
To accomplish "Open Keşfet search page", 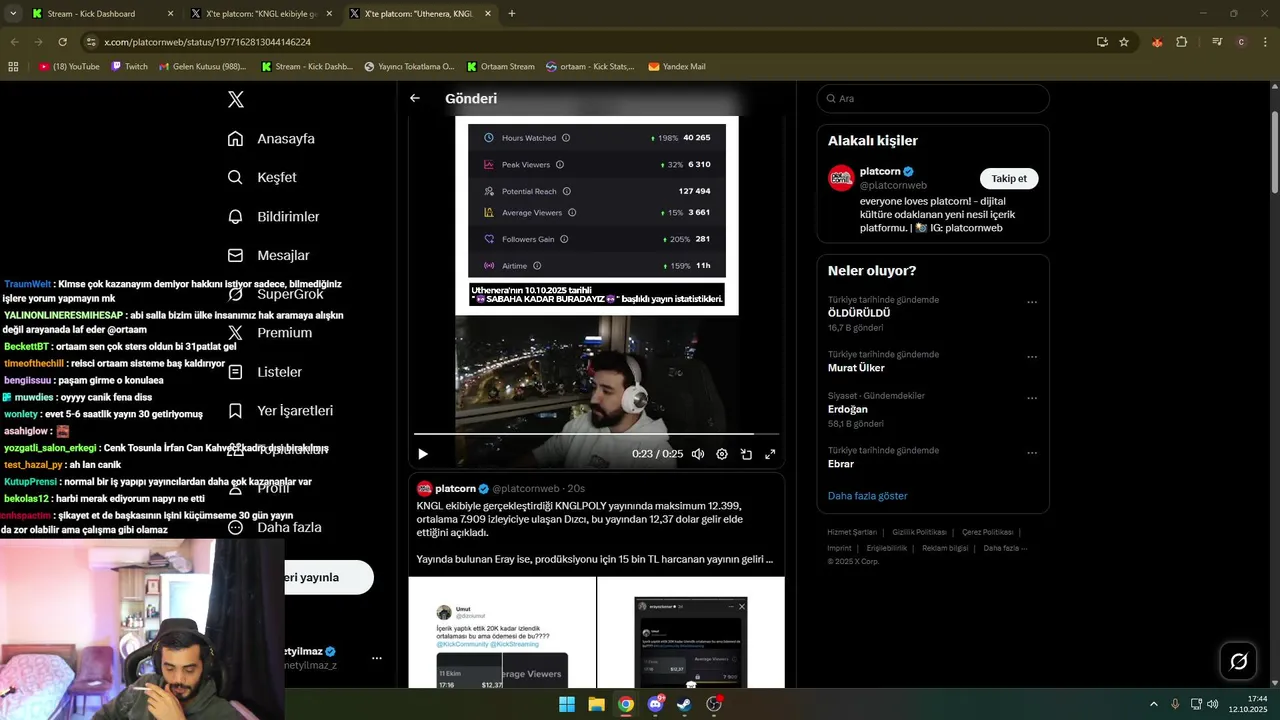I will coord(262,177).
